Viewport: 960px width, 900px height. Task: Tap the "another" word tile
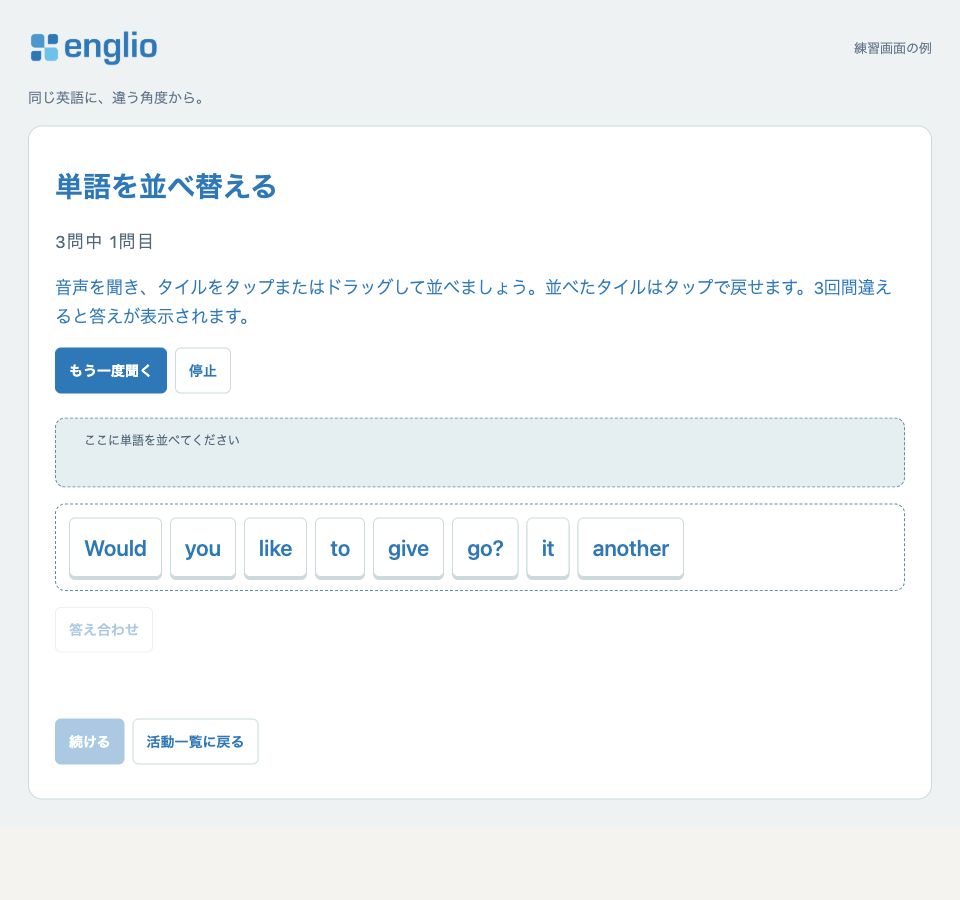click(x=631, y=548)
